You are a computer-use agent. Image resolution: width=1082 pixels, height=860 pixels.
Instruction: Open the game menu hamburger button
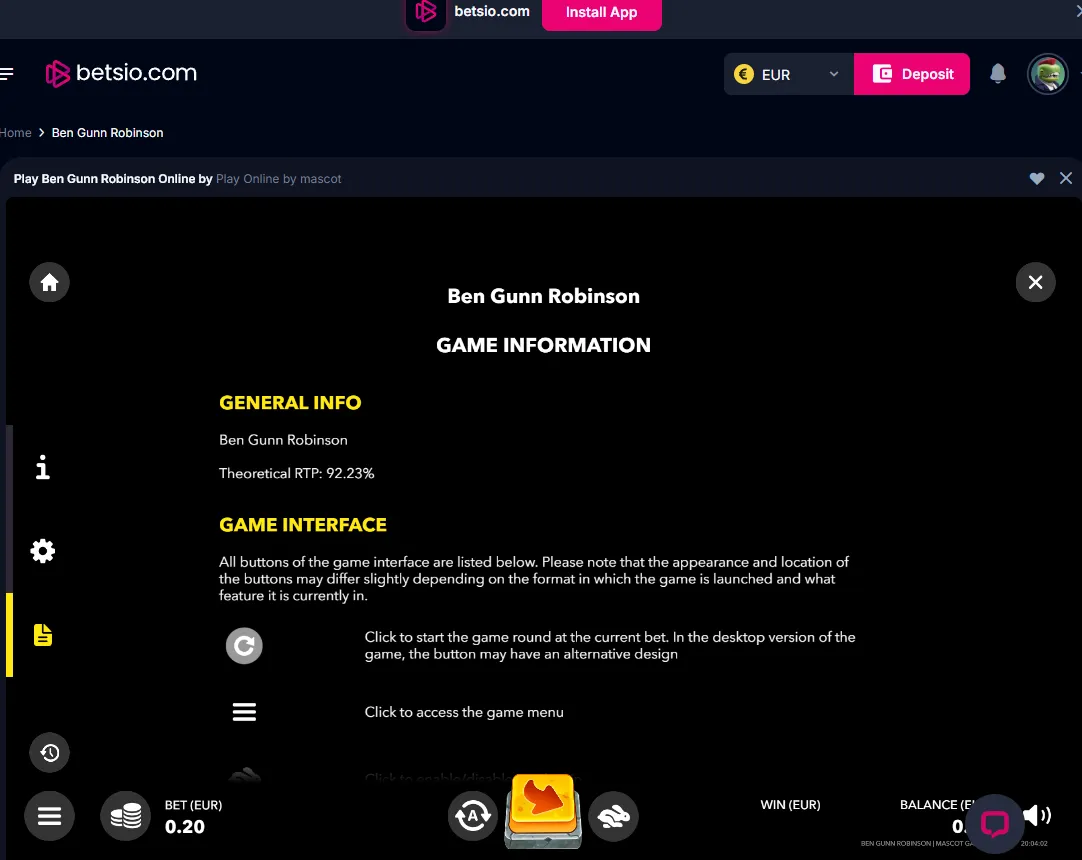[49, 816]
